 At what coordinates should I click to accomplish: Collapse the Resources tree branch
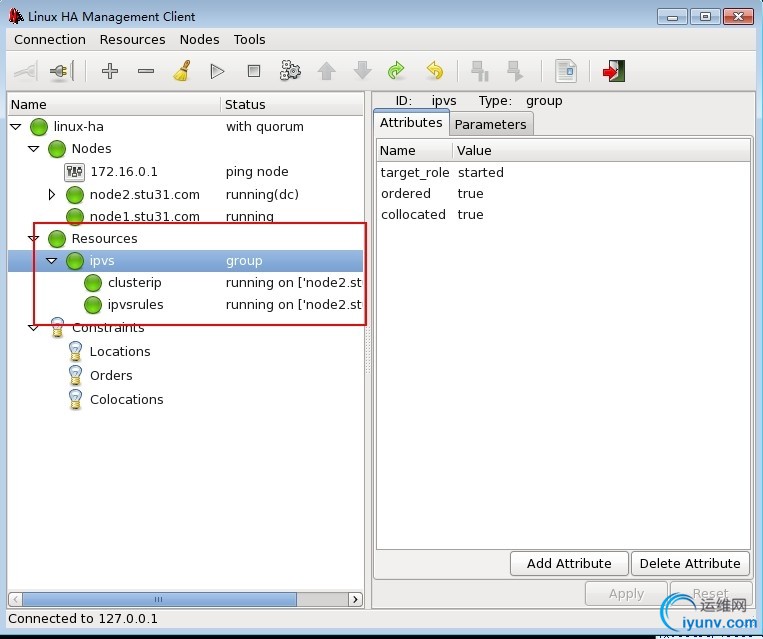(34, 238)
